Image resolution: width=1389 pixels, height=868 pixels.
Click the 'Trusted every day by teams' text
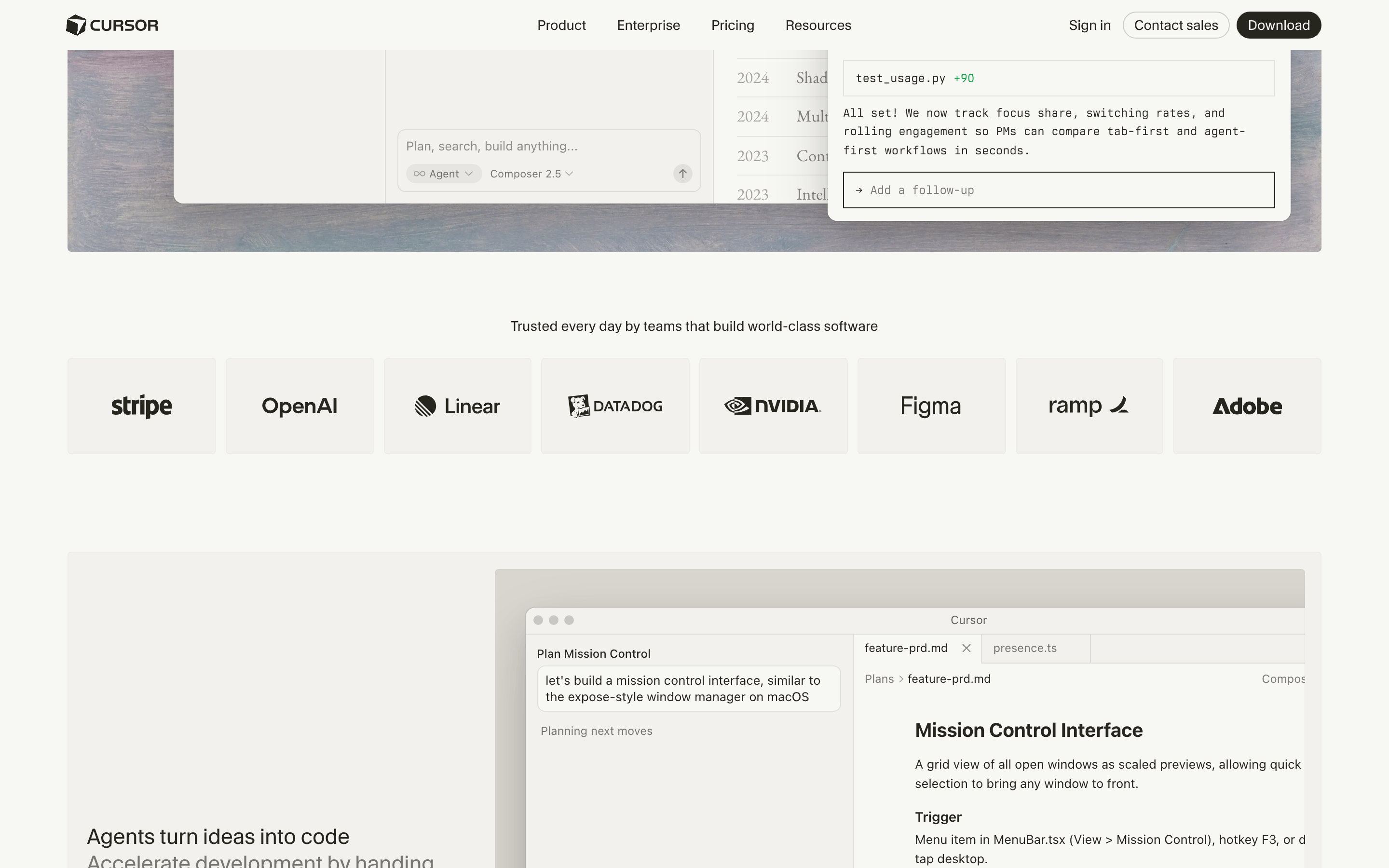[694, 326]
